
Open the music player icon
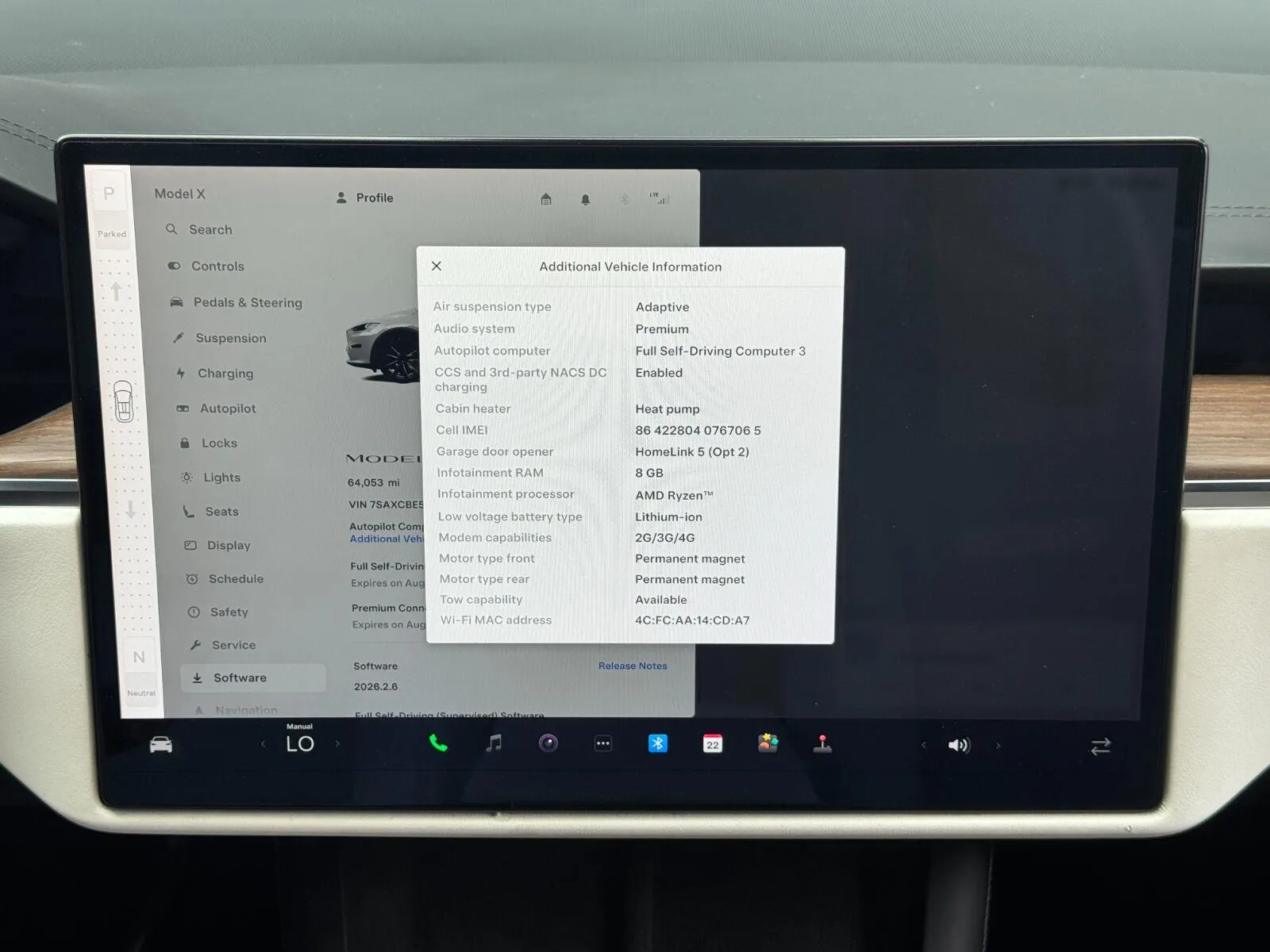[x=494, y=743]
